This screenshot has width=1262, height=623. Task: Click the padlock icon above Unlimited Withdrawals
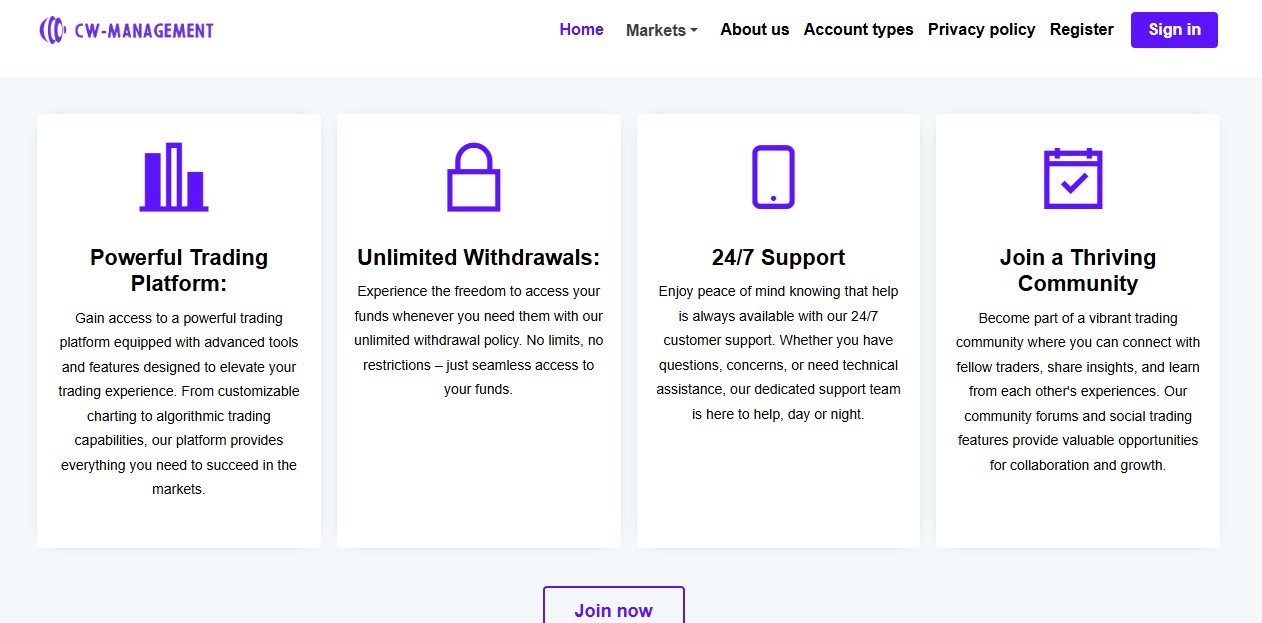(x=475, y=178)
